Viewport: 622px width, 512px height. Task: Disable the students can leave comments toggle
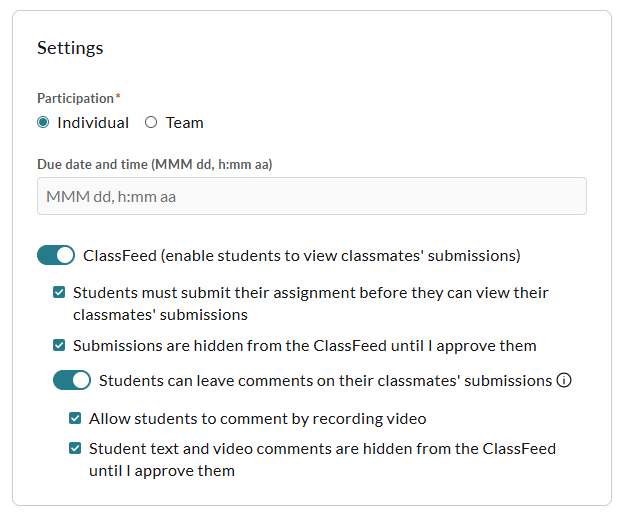point(72,380)
